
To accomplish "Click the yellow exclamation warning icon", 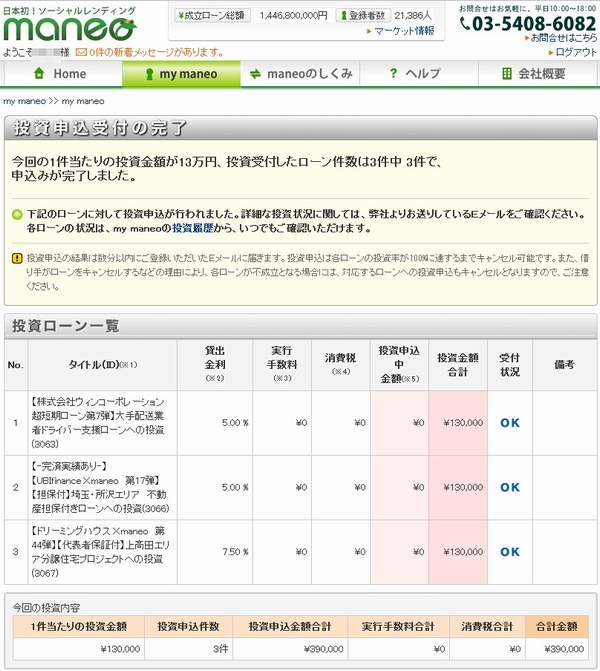I will 17,258.
